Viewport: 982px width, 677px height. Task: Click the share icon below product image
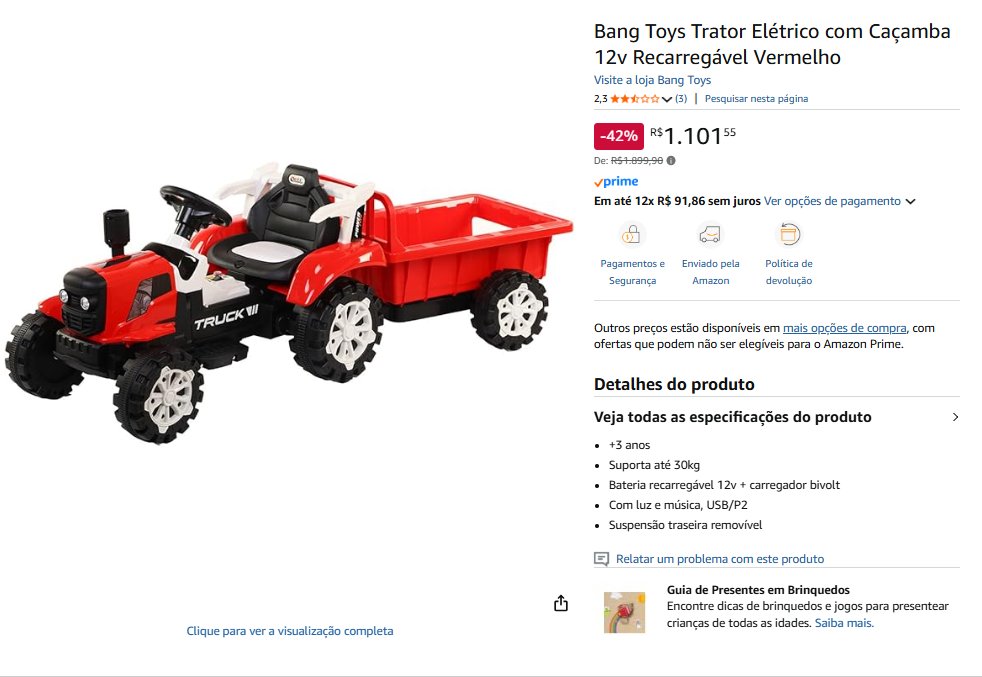(561, 603)
